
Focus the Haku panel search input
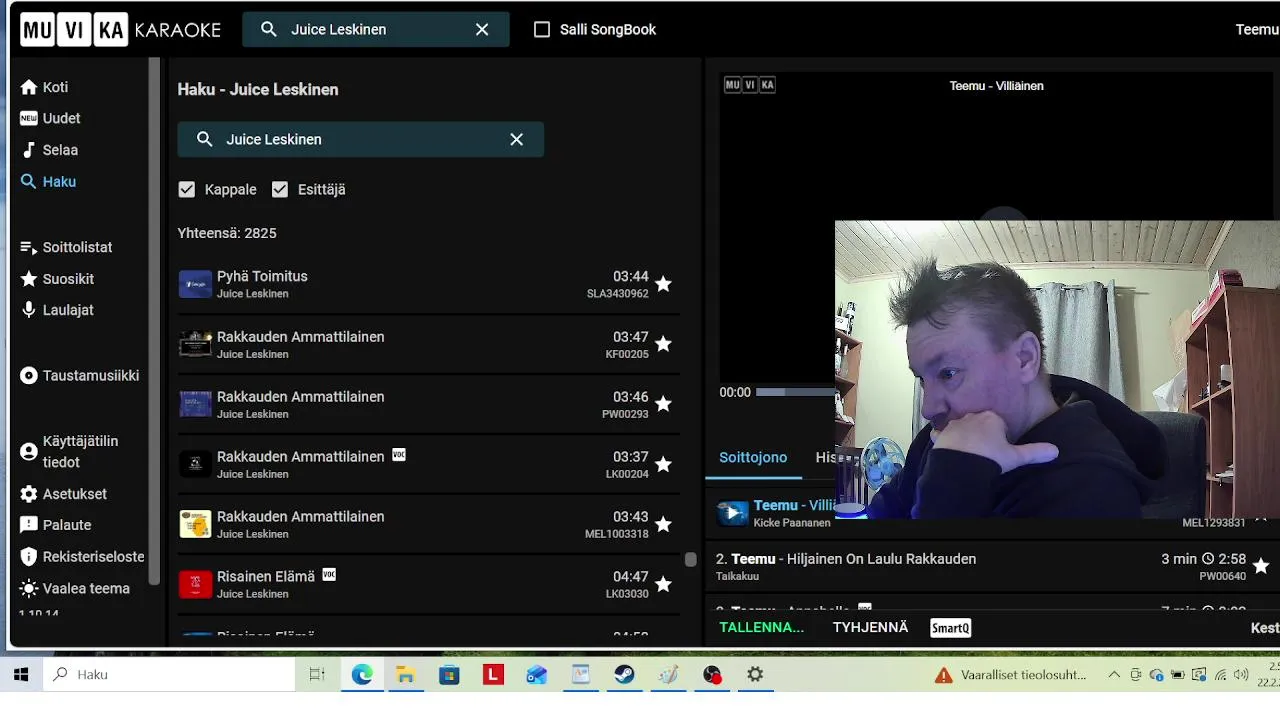point(360,139)
